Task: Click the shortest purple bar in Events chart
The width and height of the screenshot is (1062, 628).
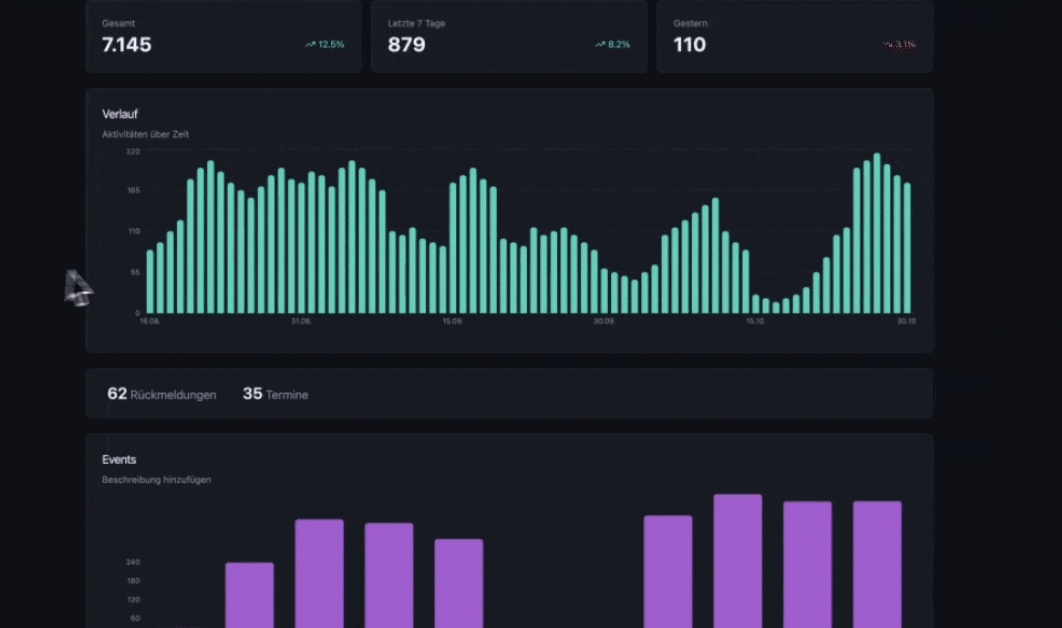Action: [x=249, y=595]
